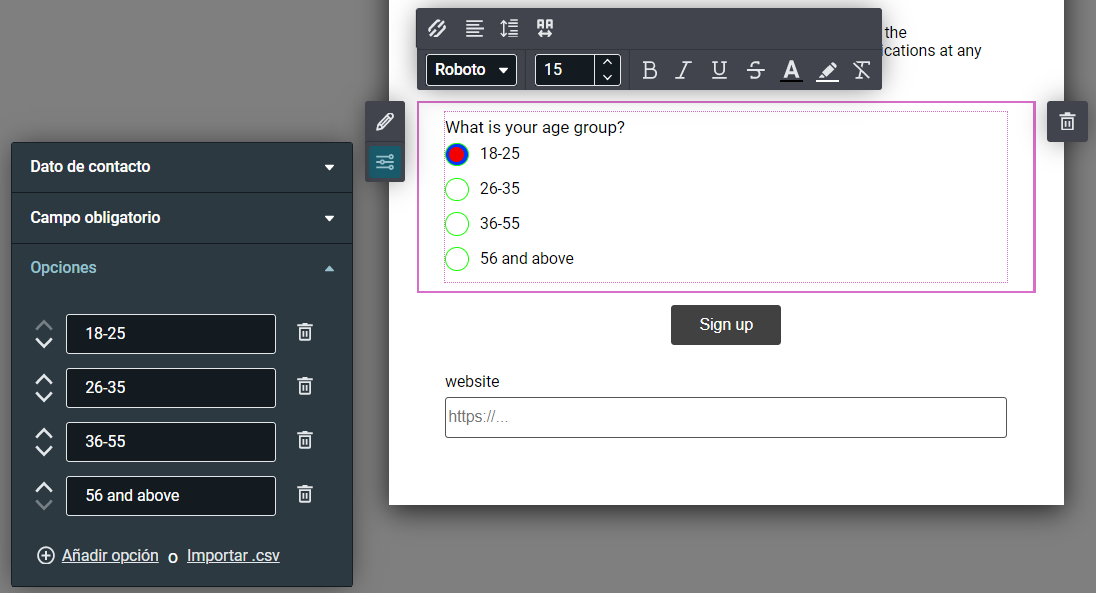
Task: Expand the Campo obligatorio section
Action: point(182,218)
